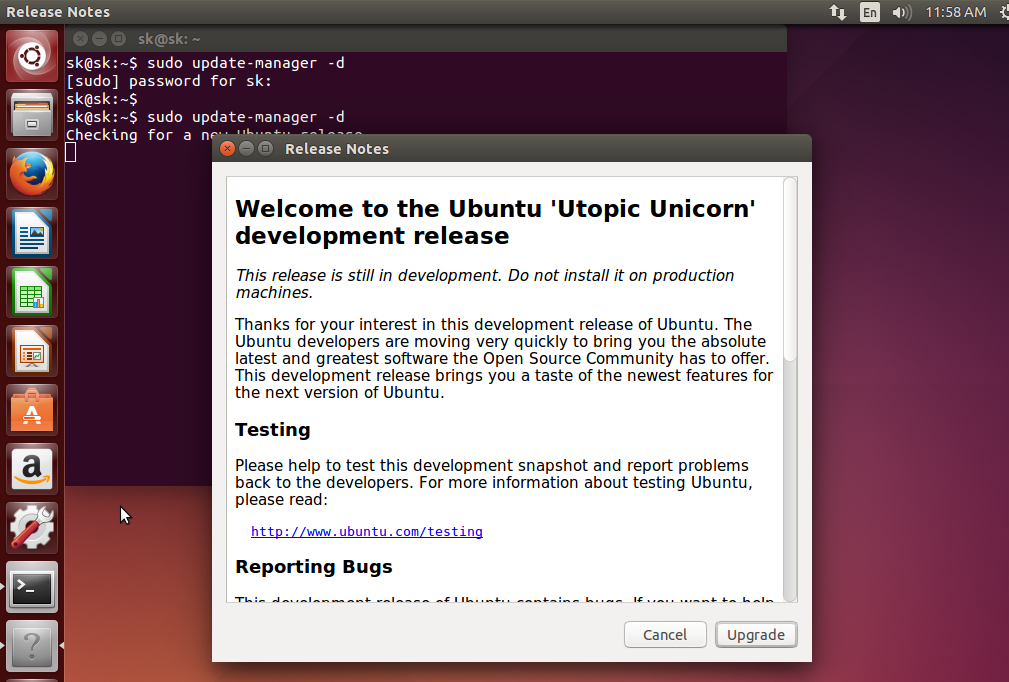Image resolution: width=1009 pixels, height=682 pixels.
Task: Click the 'Please help to test' paragraph
Action: pyautogui.click(x=494, y=483)
